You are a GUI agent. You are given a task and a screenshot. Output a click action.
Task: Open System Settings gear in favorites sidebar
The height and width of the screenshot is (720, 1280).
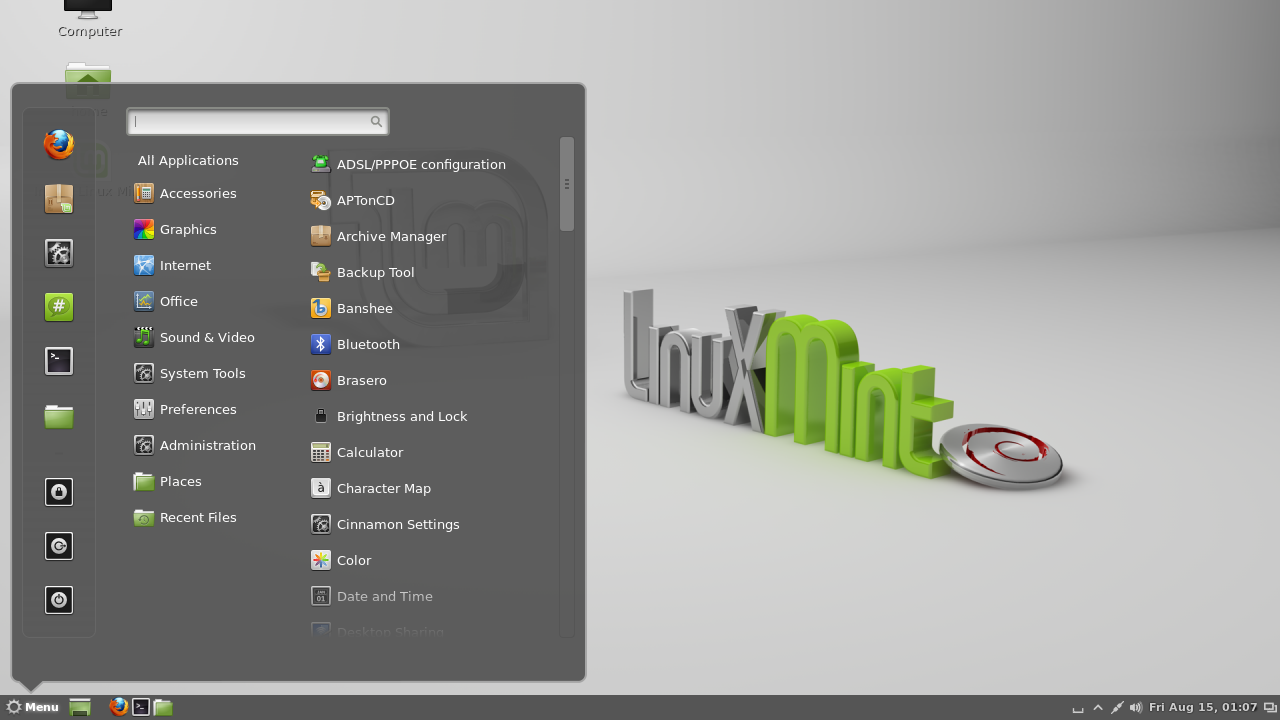pyautogui.click(x=59, y=253)
